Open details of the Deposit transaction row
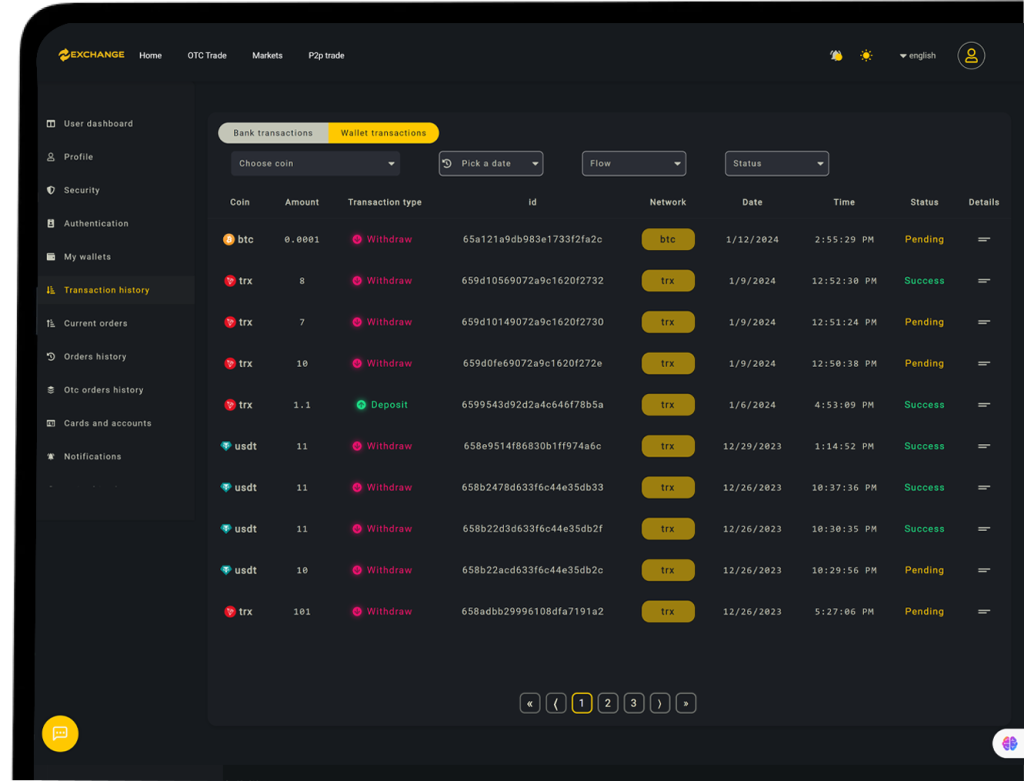 [x=983, y=405]
